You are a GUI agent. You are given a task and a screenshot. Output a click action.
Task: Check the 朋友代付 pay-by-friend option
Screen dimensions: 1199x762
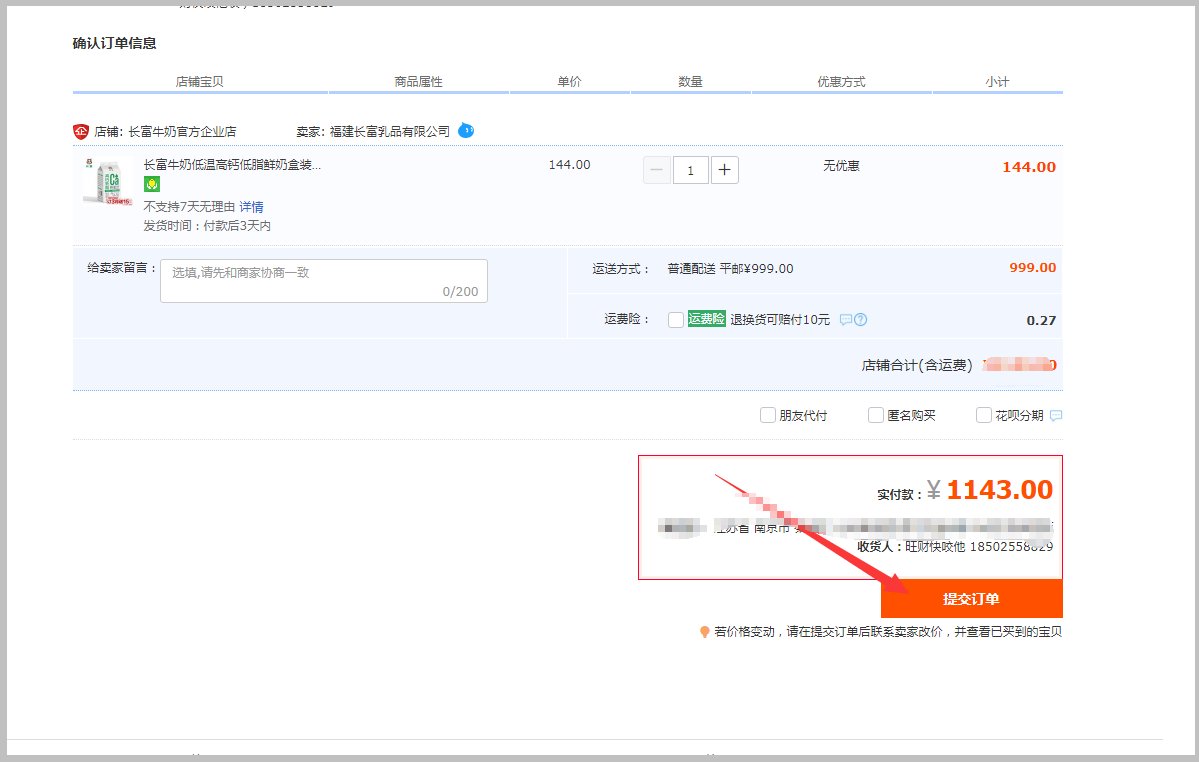767,414
